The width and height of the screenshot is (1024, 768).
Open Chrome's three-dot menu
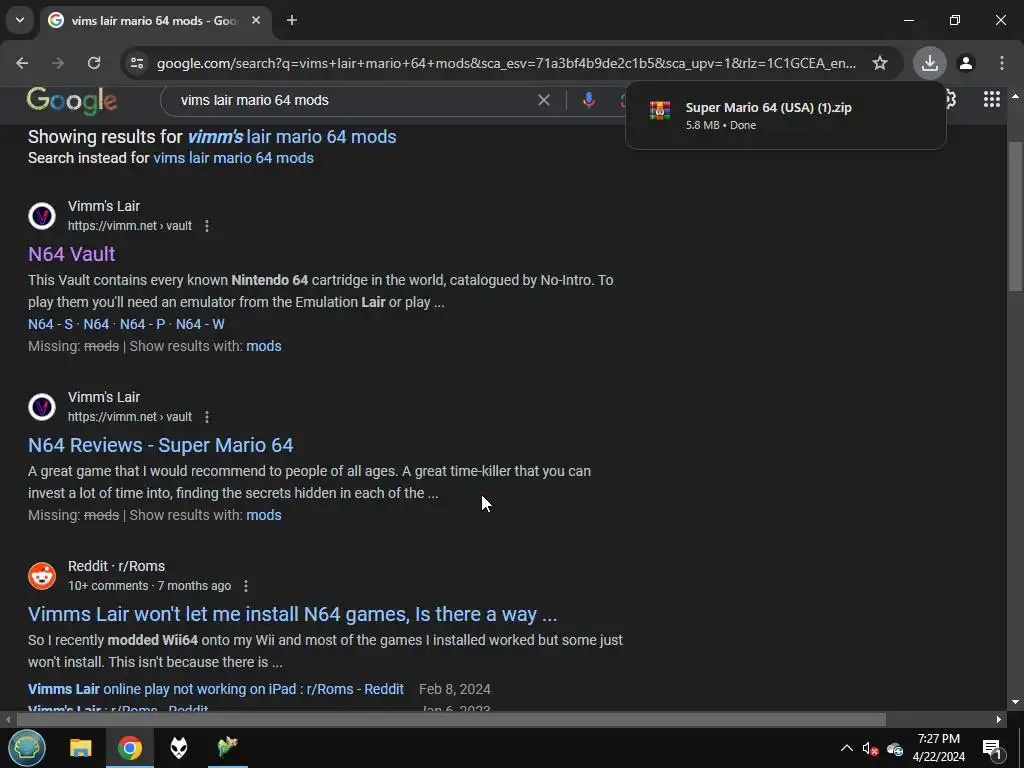pos(1002,63)
